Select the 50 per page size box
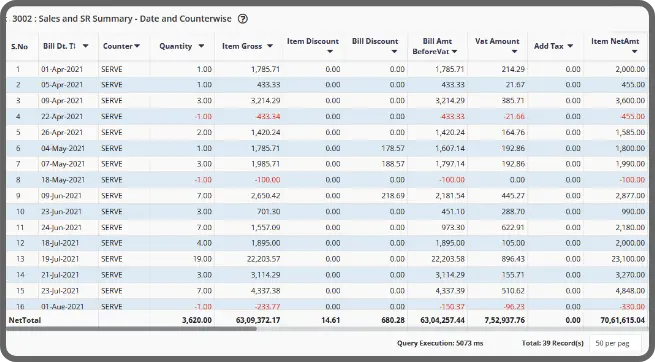 click(615, 343)
